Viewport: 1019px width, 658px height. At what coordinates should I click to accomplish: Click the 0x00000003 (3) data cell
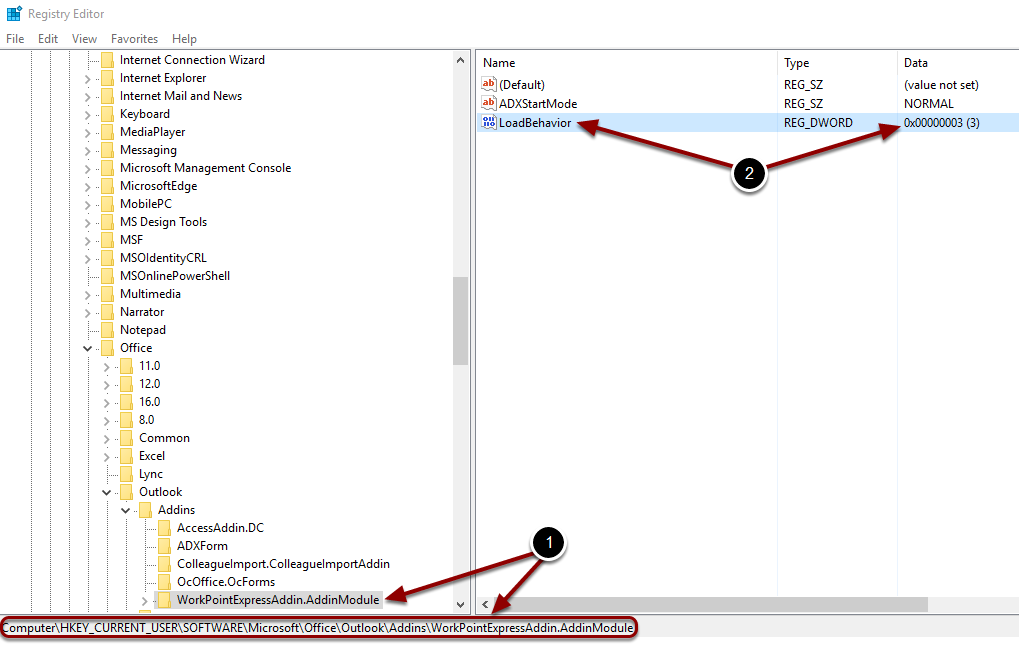(x=942, y=123)
